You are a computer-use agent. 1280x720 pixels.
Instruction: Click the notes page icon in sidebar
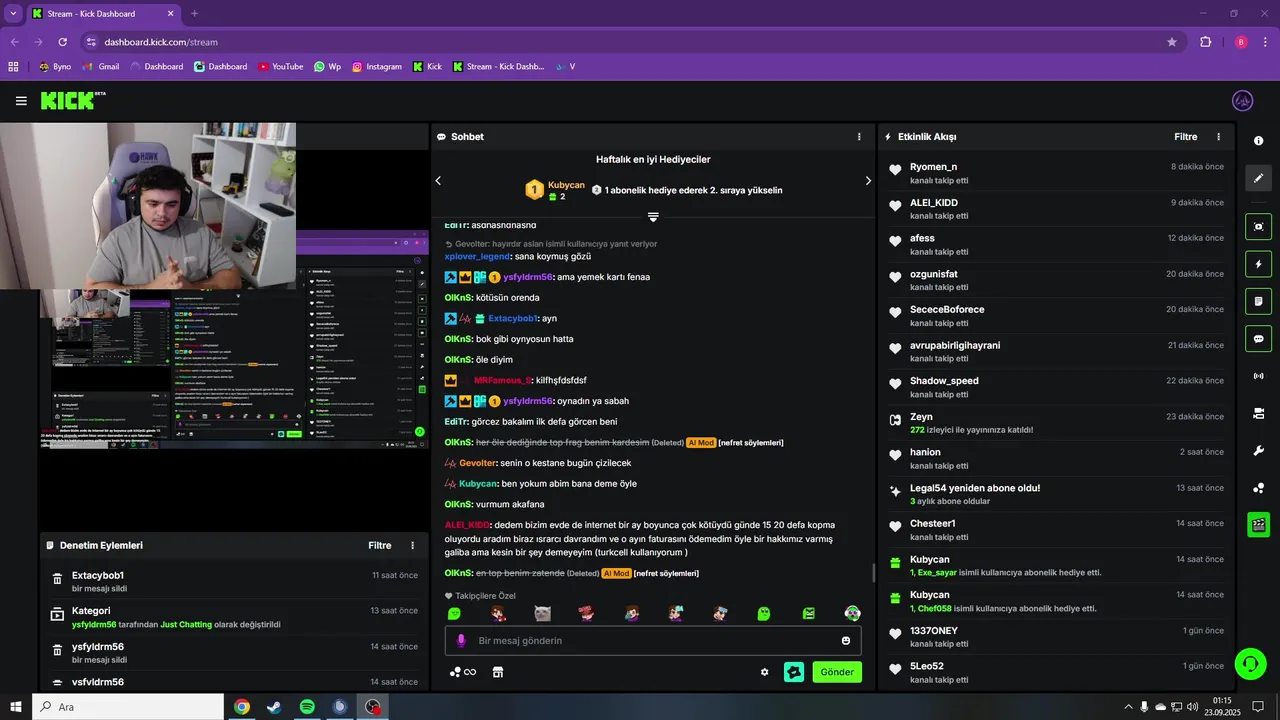coord(1259,301)
